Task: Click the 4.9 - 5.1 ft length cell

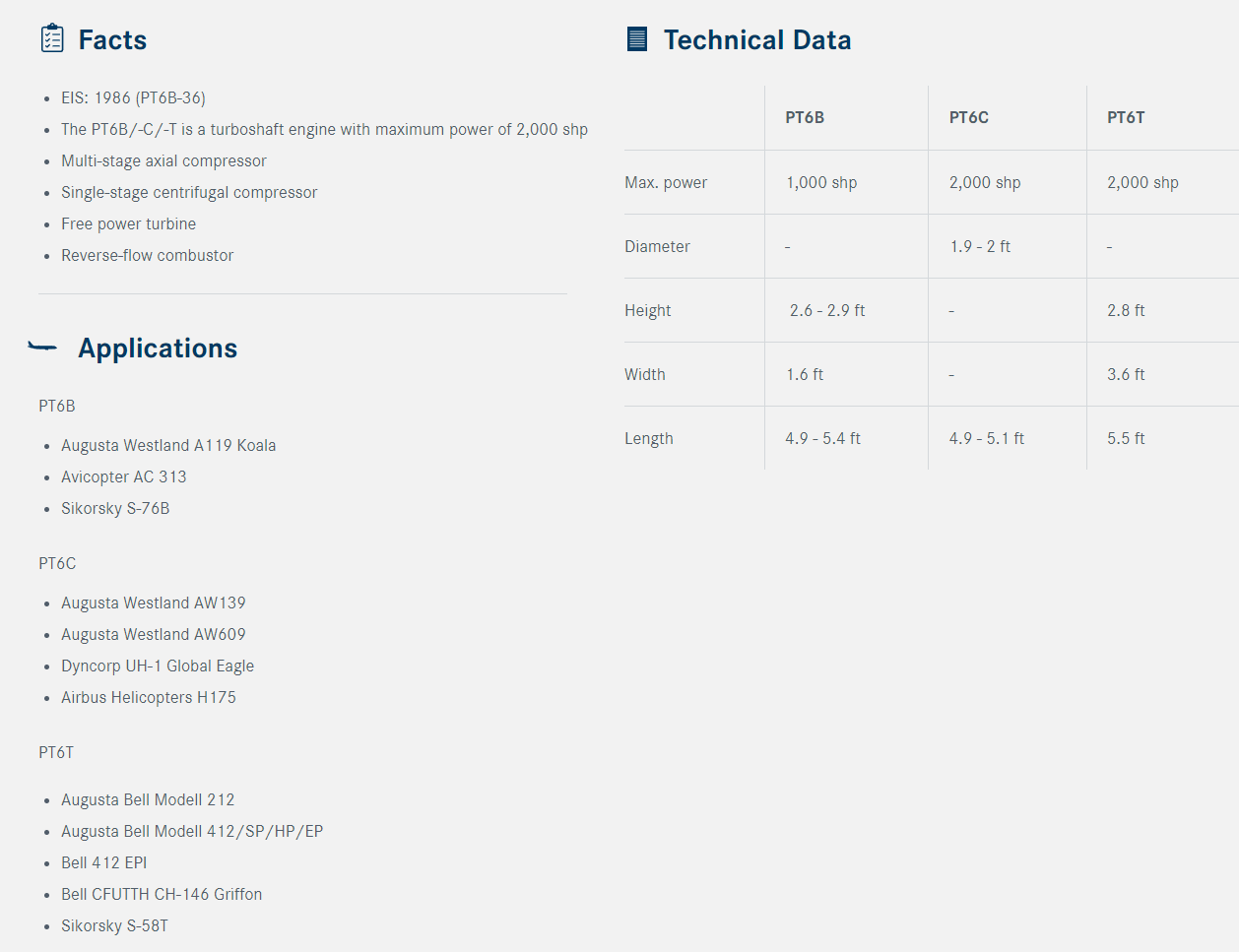Action: [987, 438]
